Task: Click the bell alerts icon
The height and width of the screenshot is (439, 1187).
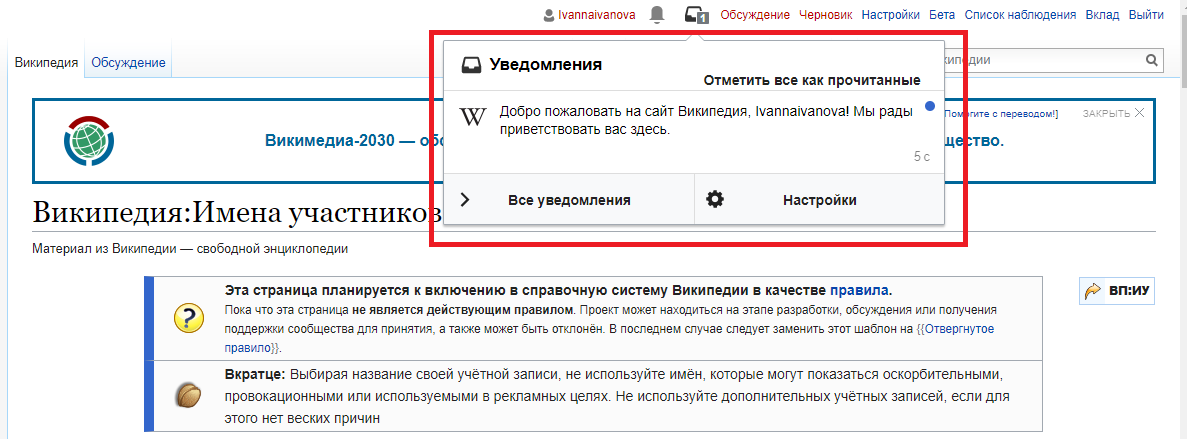Action: (657, 14)
